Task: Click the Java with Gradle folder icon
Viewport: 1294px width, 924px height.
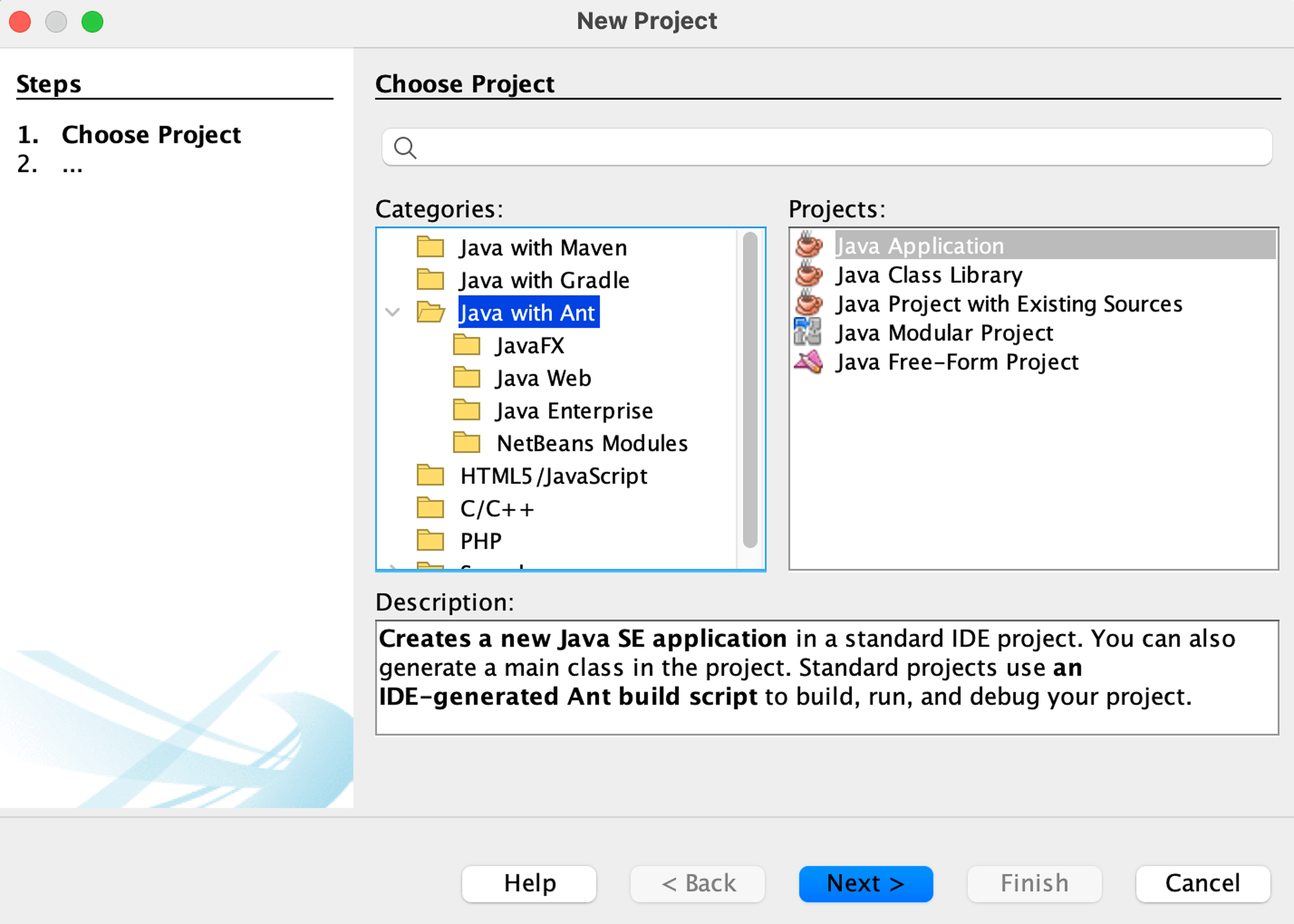Action: click(x=430, y=280)
